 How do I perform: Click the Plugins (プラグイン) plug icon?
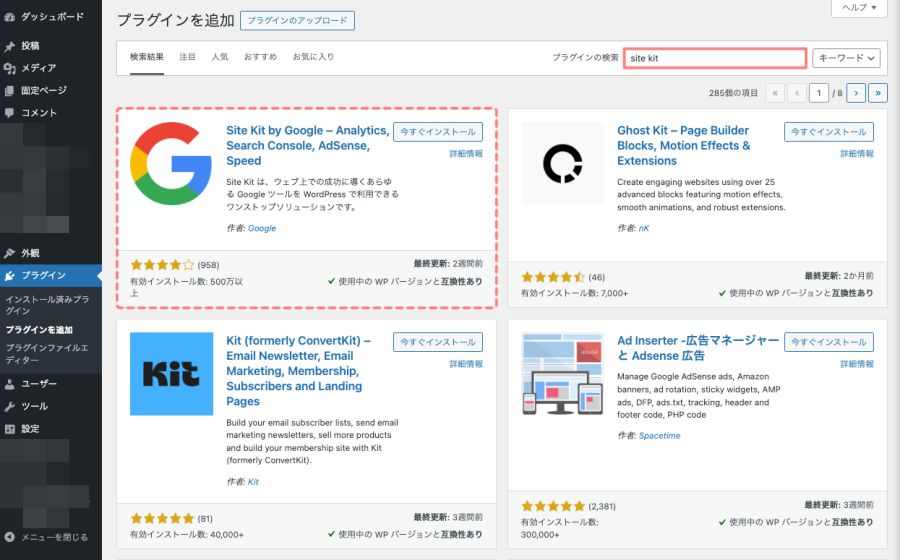pyautogui.click(x=9, y=275)
